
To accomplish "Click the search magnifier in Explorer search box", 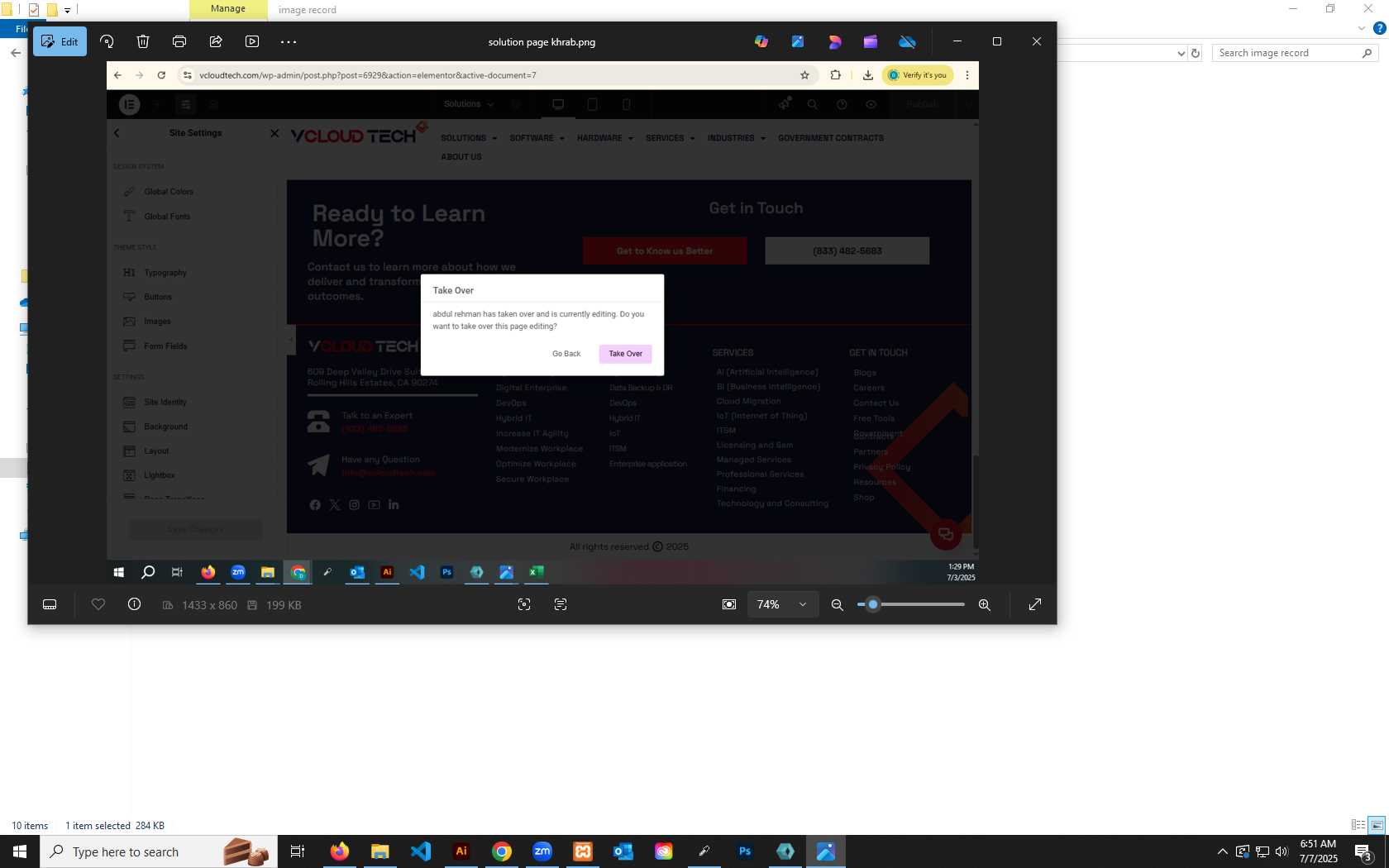I will click(x=1367, y=53).
